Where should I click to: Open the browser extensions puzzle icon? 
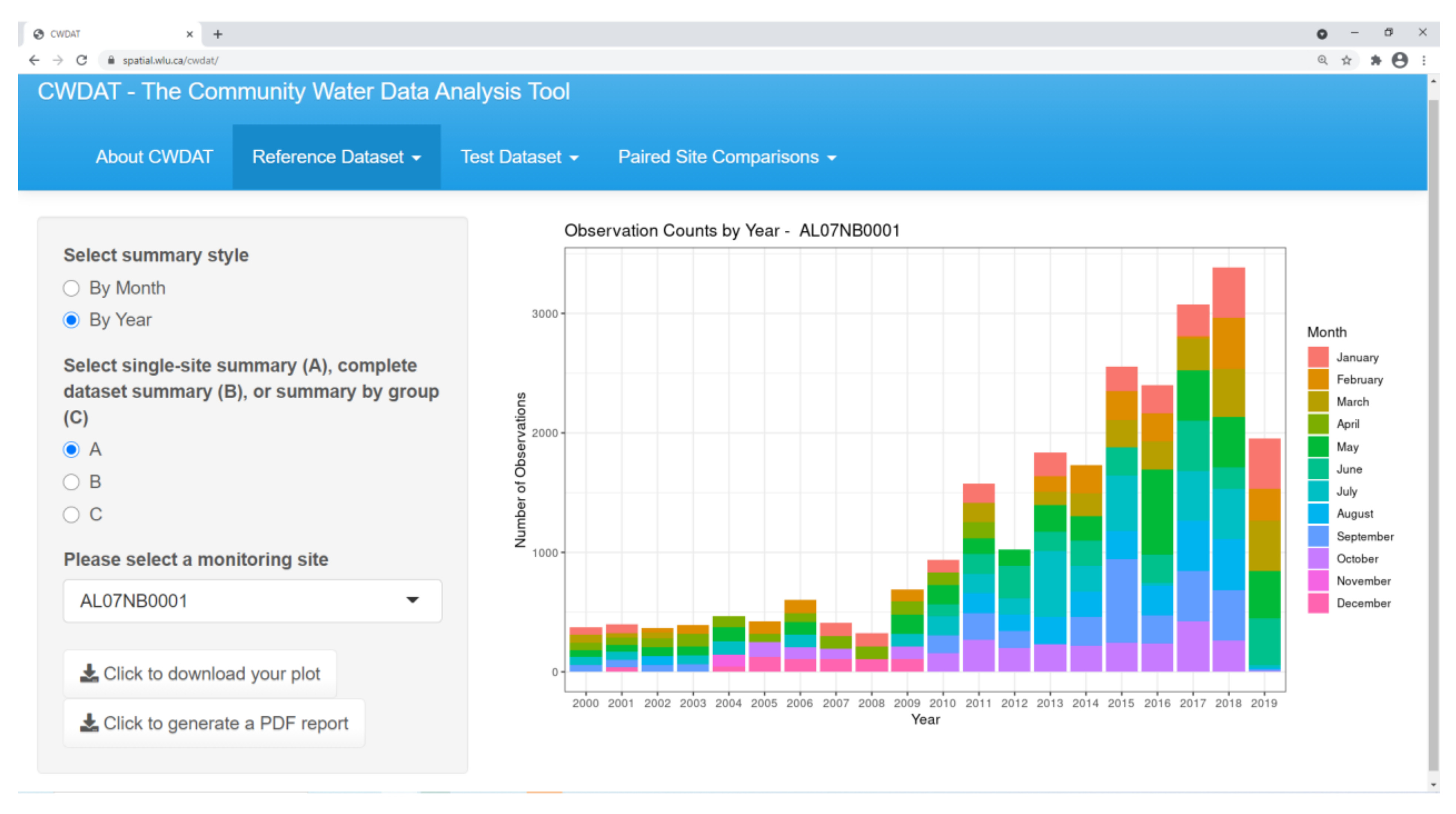pyautogui.click(x=1376, y=60)
